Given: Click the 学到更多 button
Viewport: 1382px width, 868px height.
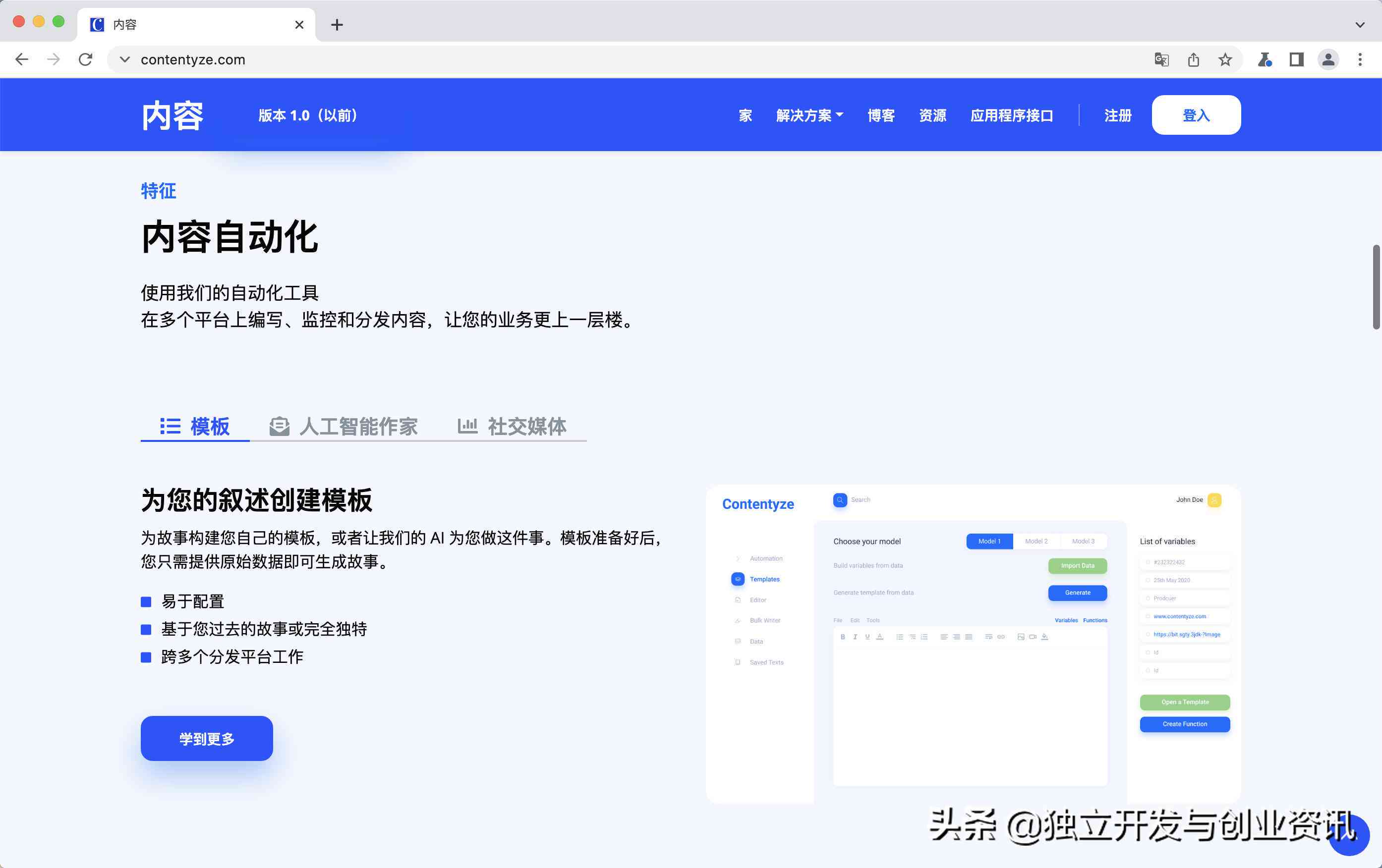Looking at the screenshot, I should pyautogui.click(x=207, y=738).
